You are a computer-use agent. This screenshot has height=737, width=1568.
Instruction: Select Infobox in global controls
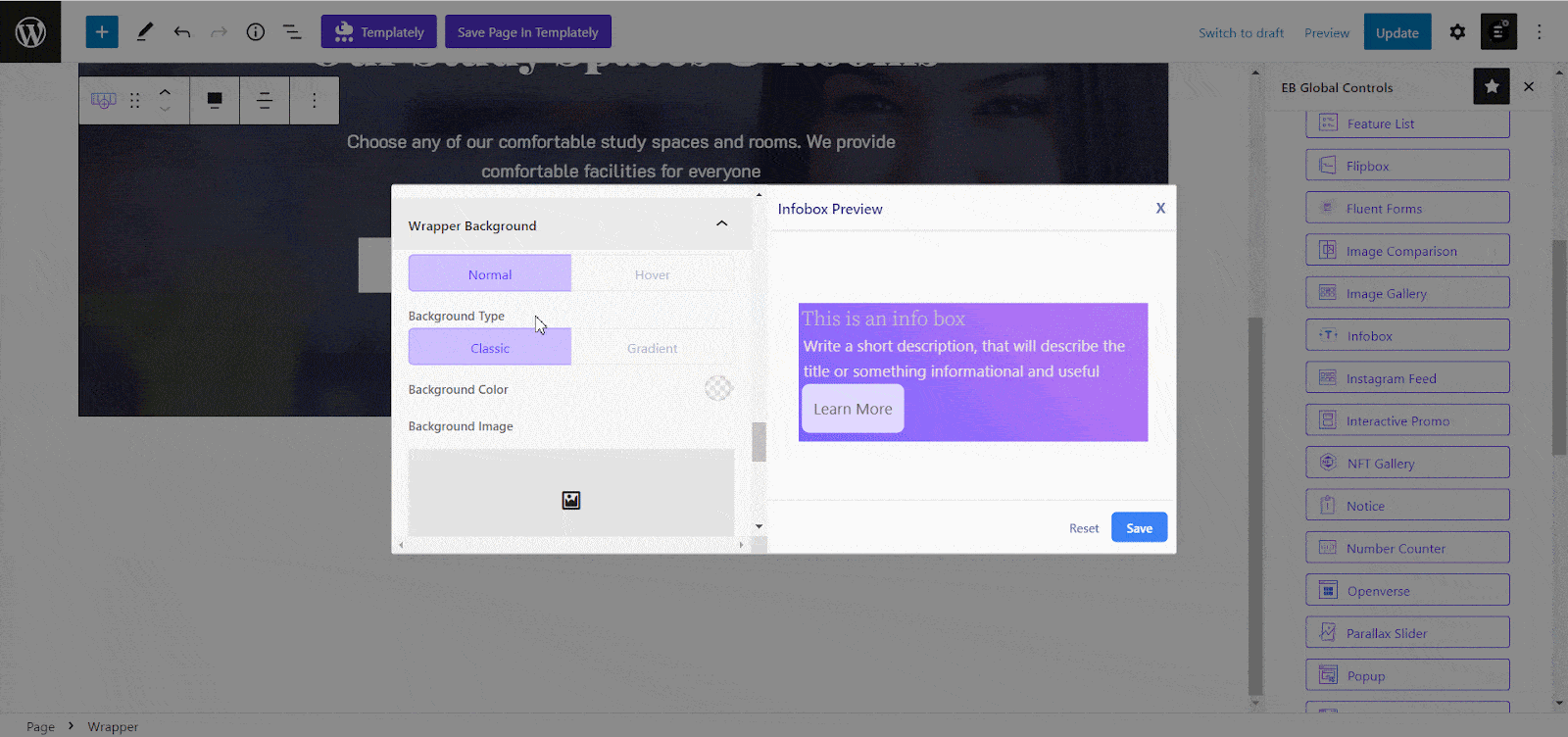1407,335
